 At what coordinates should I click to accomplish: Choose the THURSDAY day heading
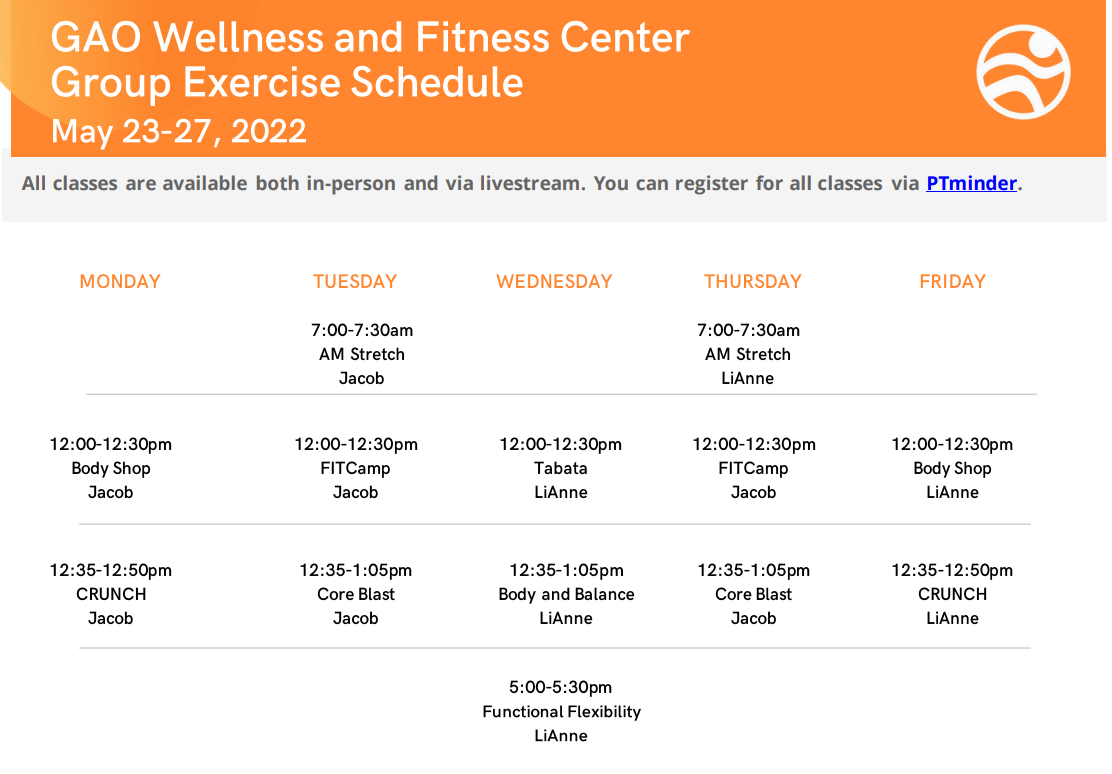(753, 282)
